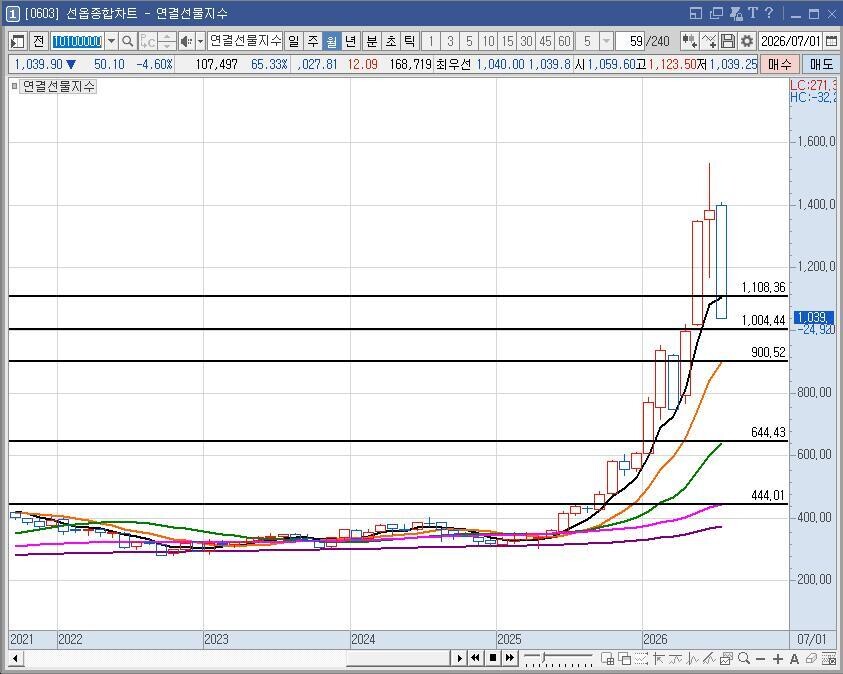Click the overlapping windows icon at bottom
Image resolution: width=843 pixels, height=674 pixels.
[624, 658]
